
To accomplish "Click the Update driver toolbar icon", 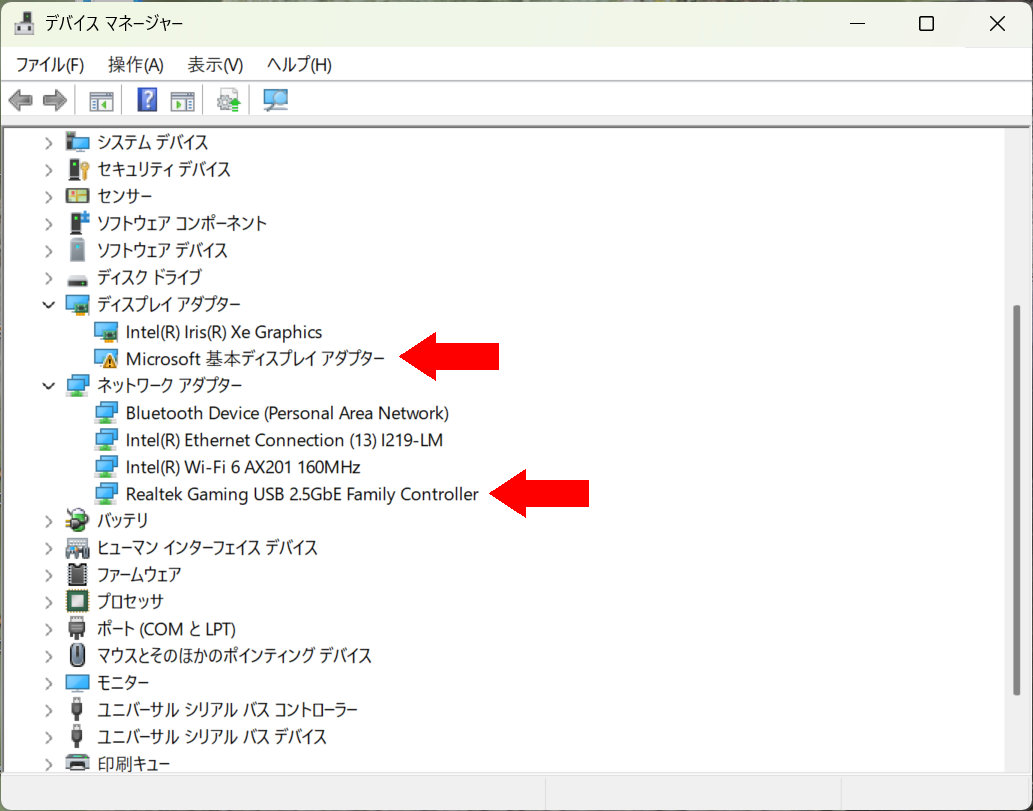I will (229, 100).
